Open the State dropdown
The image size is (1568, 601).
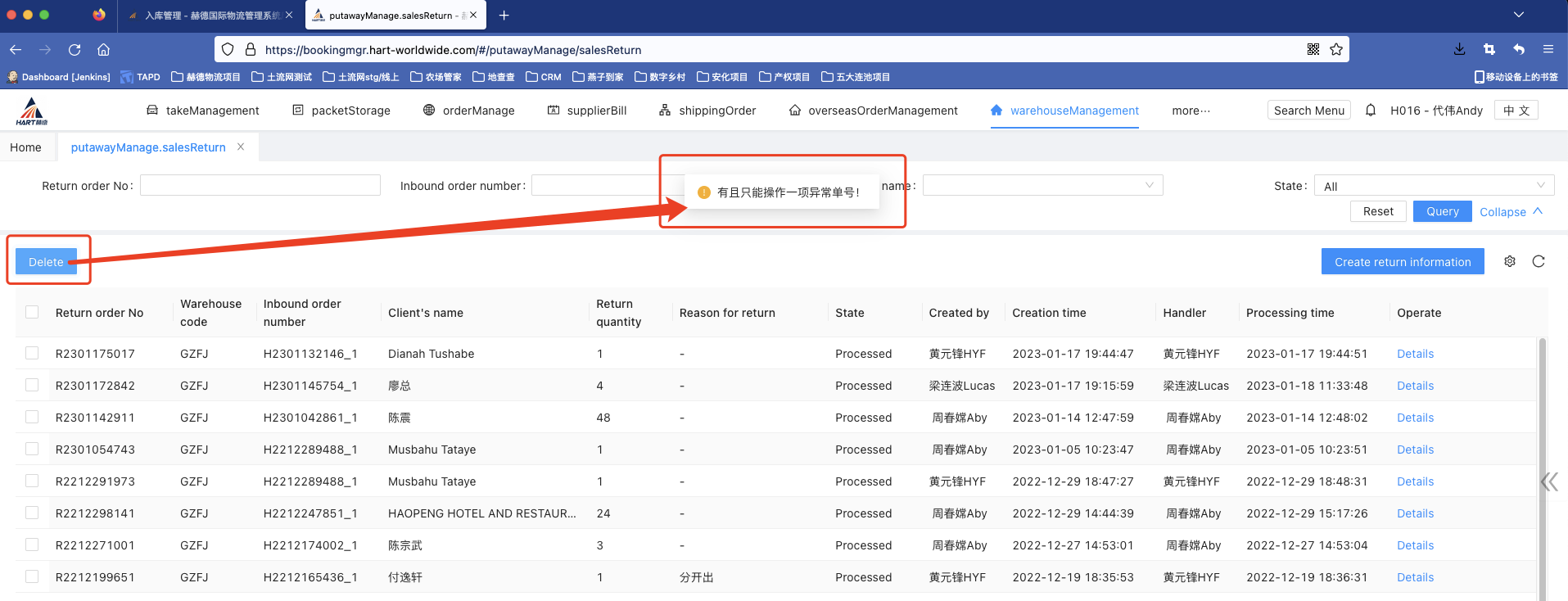point(1433,186)
